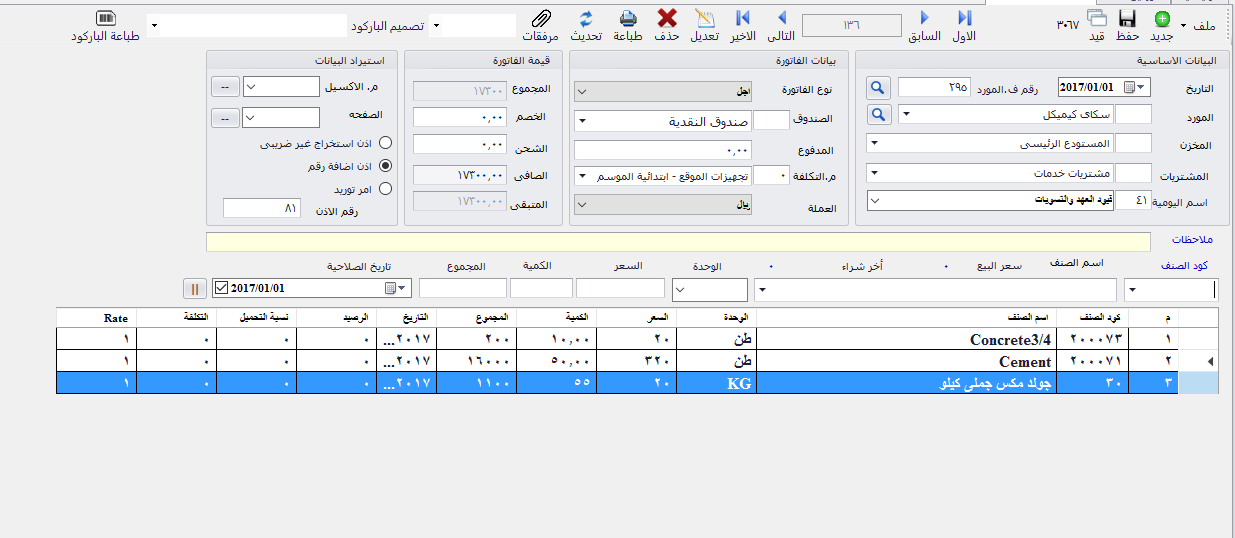Select the Concrete3/4 row cell
The width and height of the screenshot is (1235, 538).
point(906,338)
